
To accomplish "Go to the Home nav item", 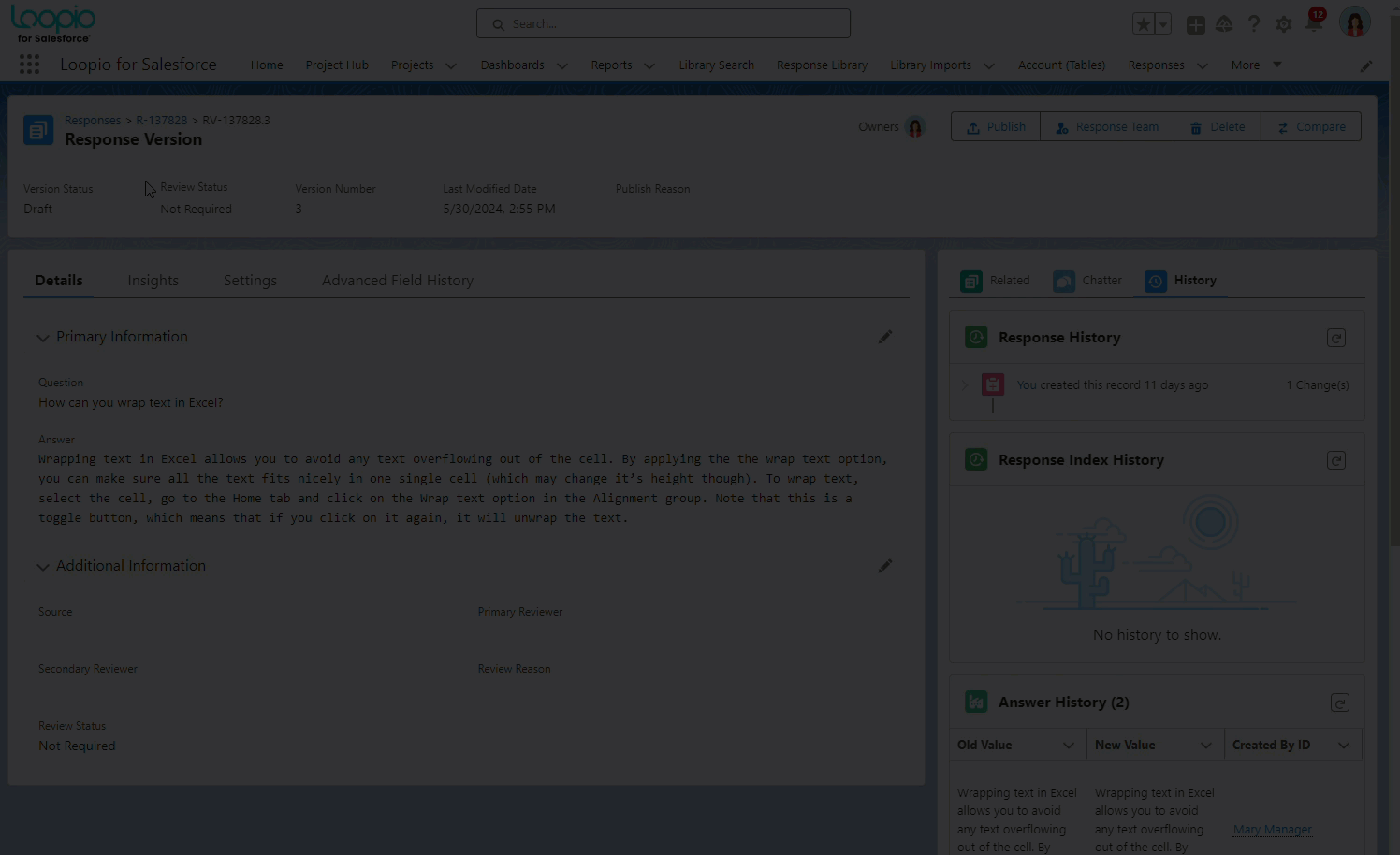I will (267, 65).
